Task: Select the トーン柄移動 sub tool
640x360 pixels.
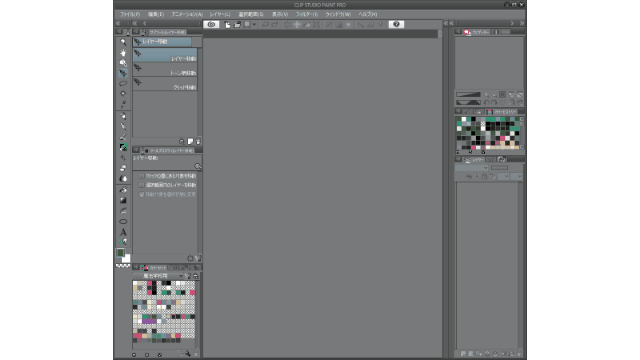Action: point(165,70)
